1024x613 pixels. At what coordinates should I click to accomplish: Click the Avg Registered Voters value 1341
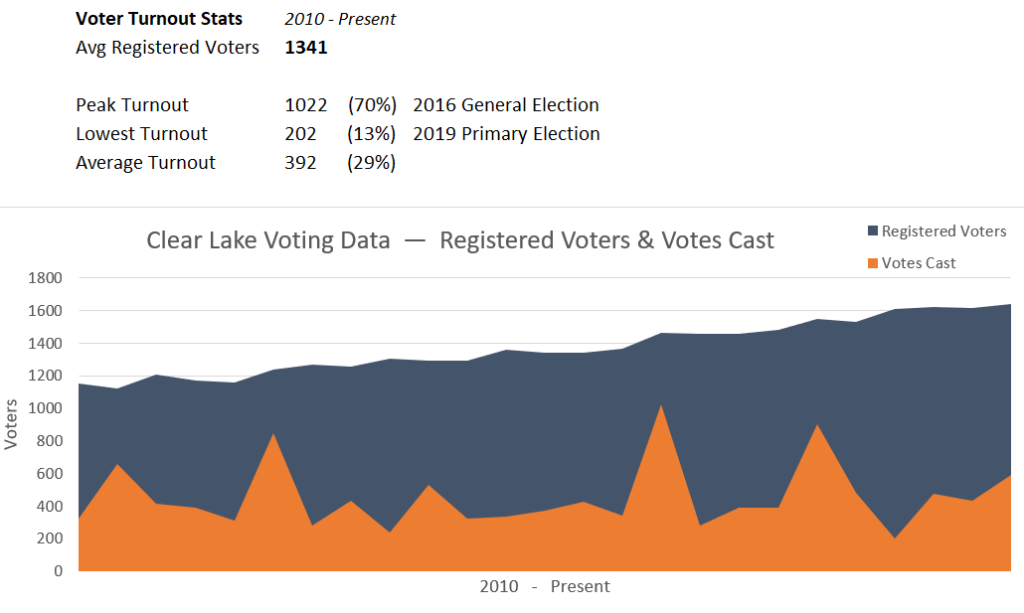click(x=306, y=48)
